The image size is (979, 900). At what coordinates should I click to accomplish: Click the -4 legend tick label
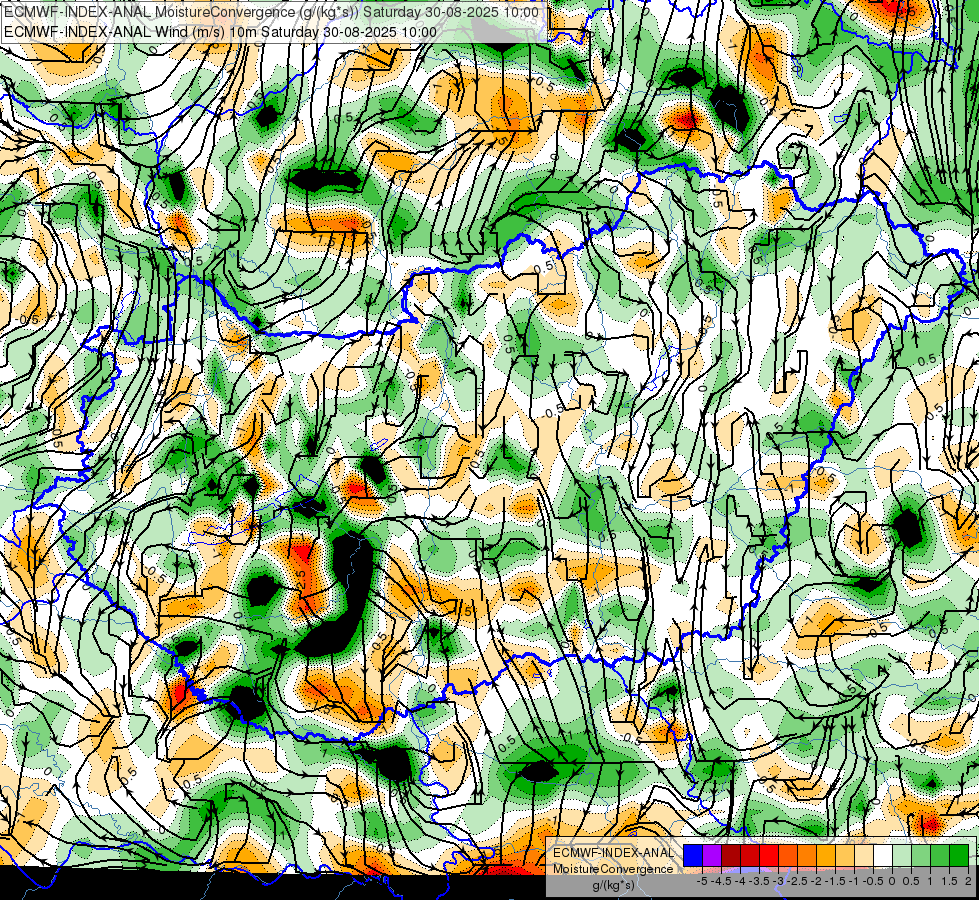point(740,881)
